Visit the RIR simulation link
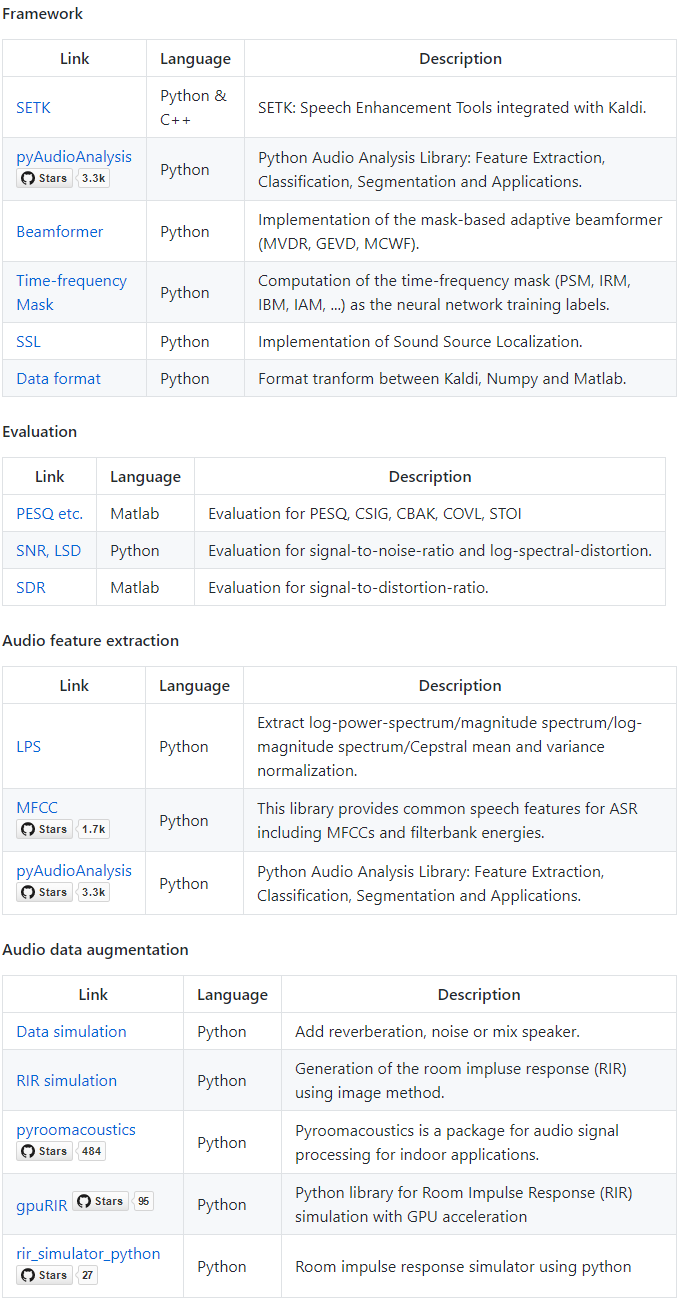 66,1080
